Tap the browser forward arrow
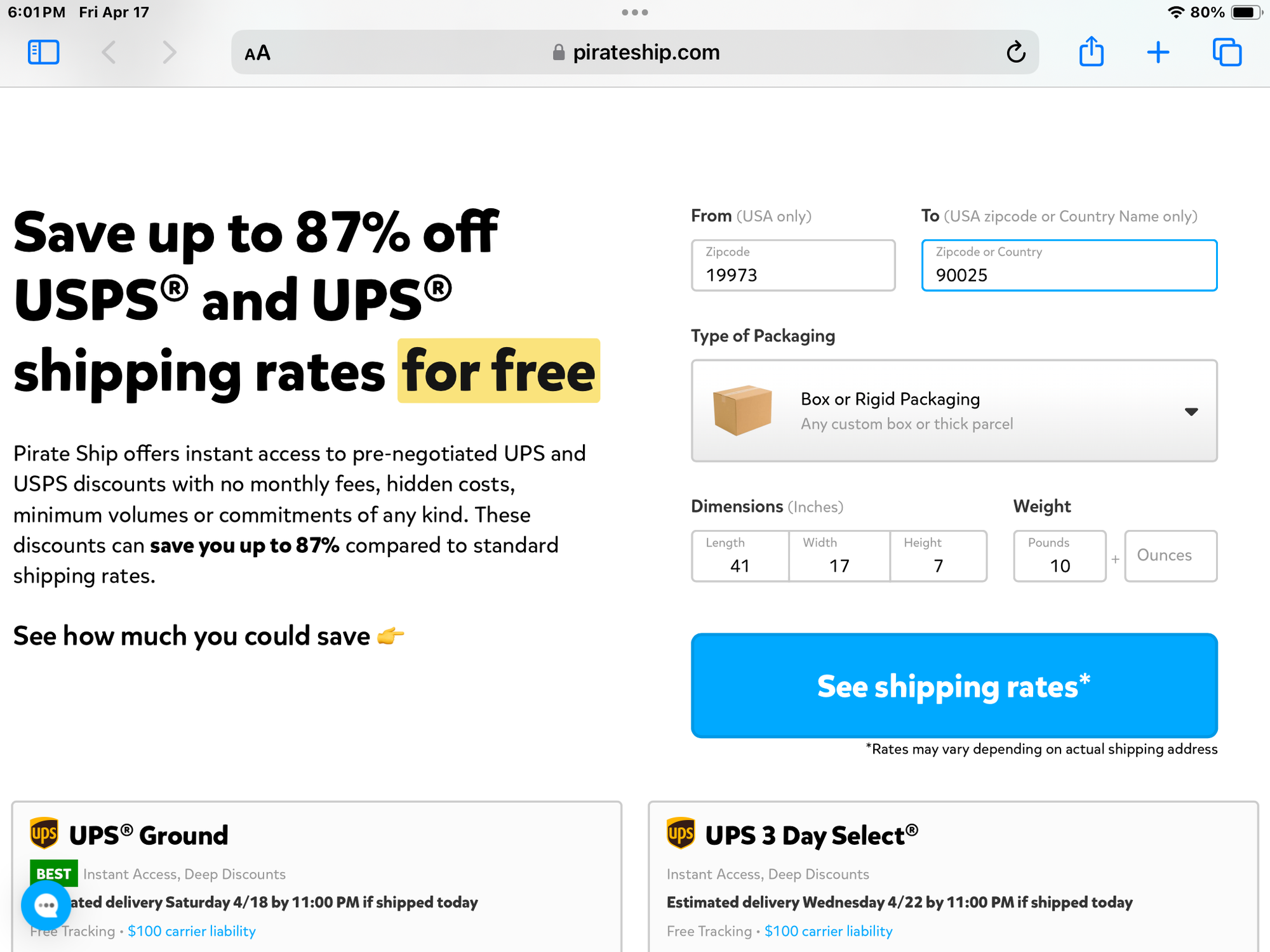The width and height of the screenshot is (1270, 952). coord(169,52)
